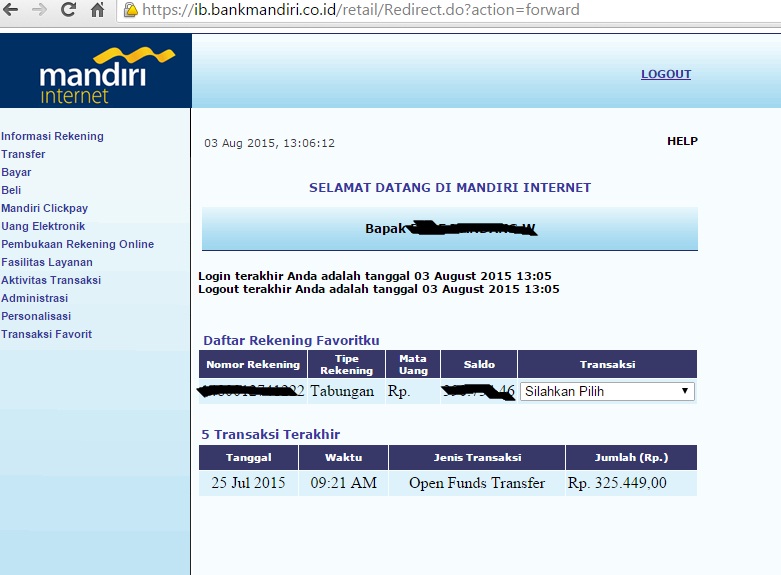Click the Tipe Rekening column header

(347, 364)
